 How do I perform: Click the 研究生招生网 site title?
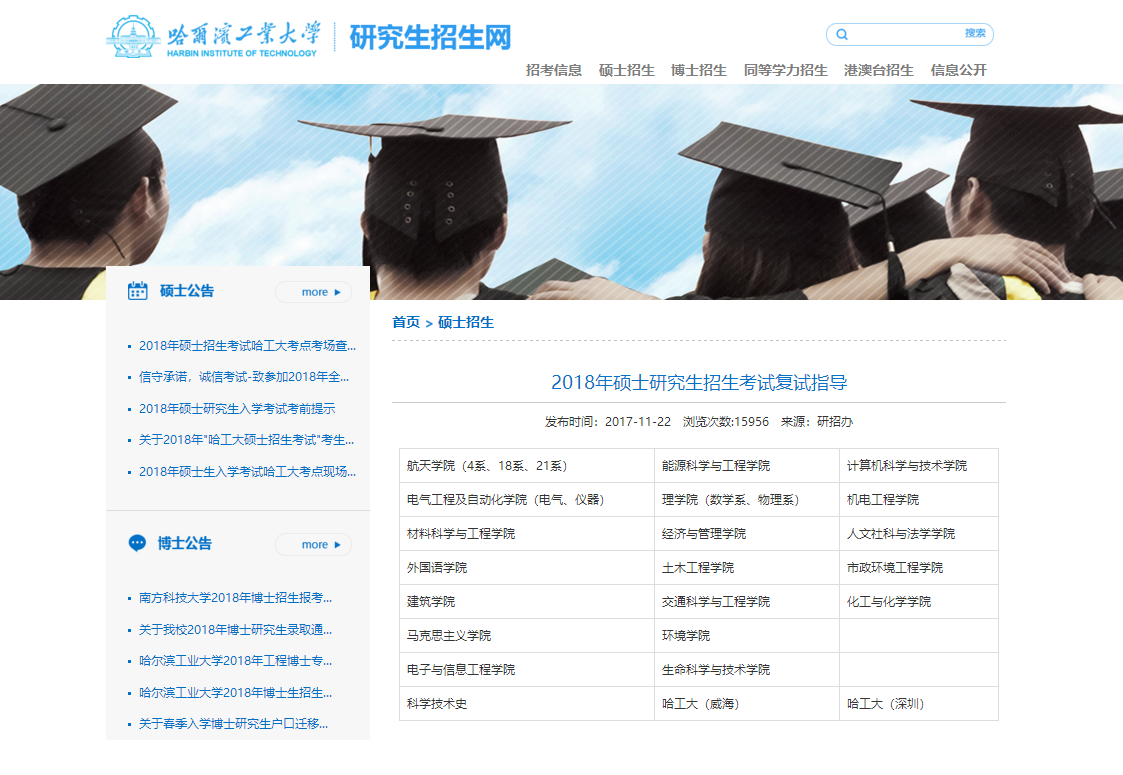(x=430, y=37)
